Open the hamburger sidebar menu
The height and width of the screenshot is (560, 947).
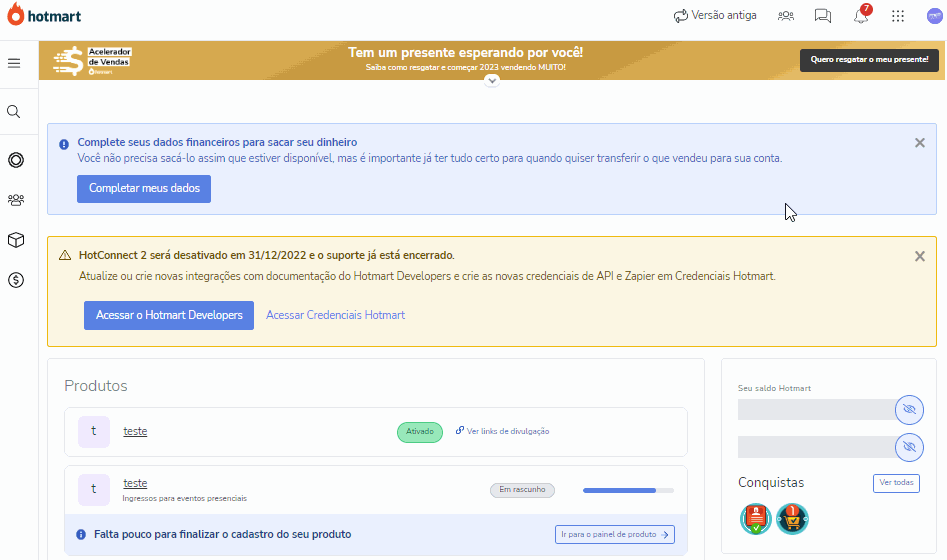(x=14, y=63)
